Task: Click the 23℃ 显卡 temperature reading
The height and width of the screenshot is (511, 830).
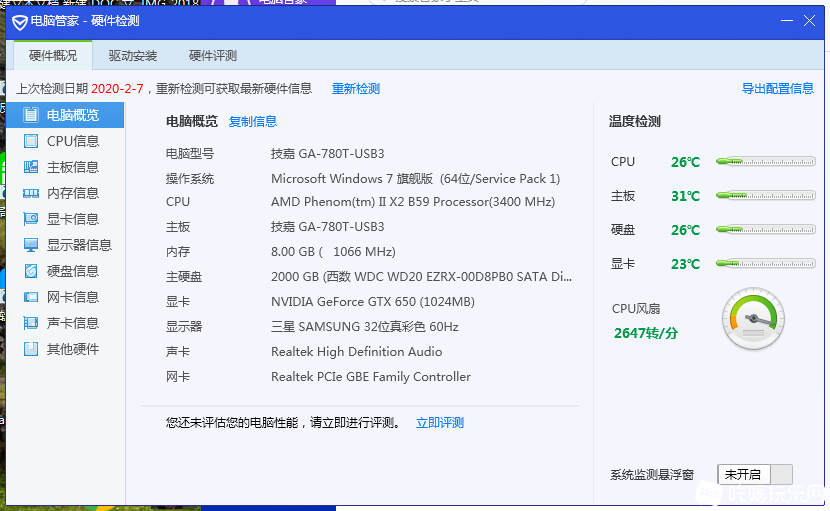Action: (x=685, y=264)
